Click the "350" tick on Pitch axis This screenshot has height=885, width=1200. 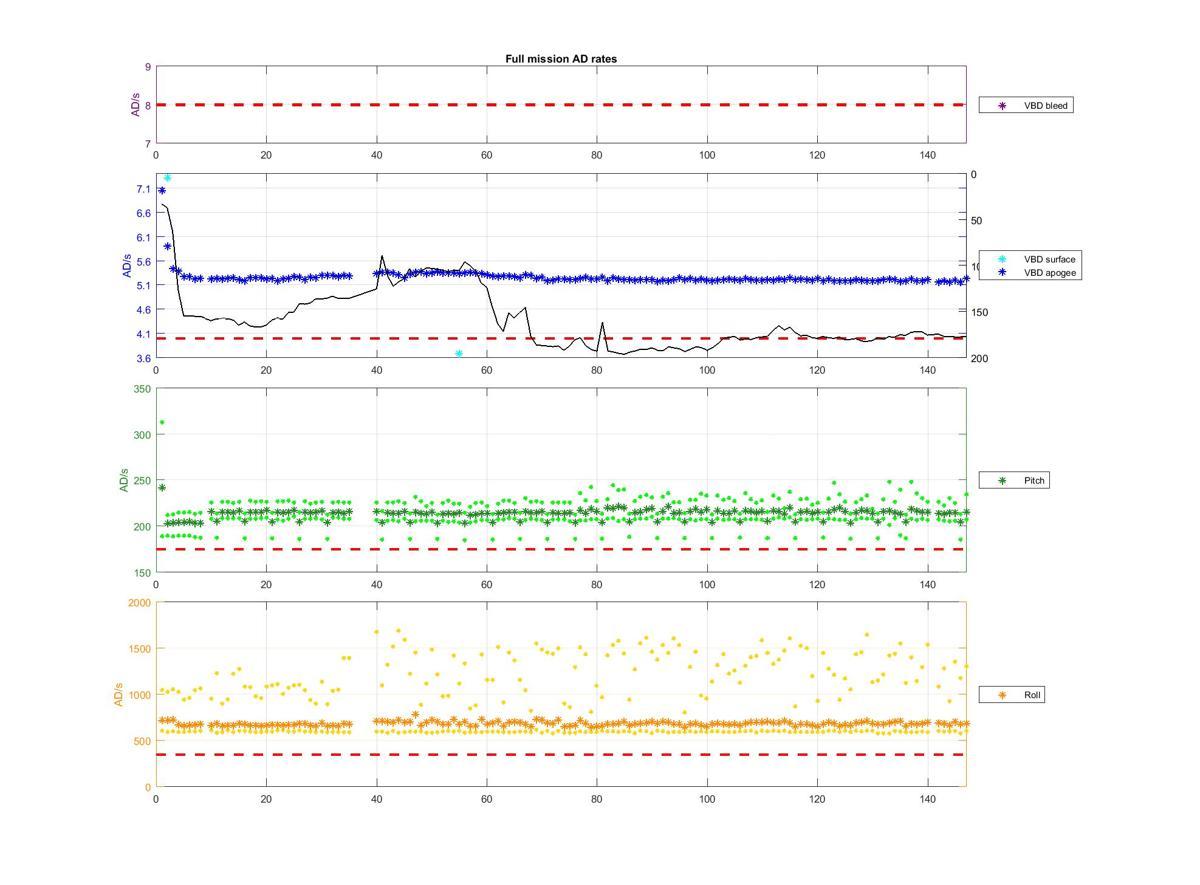click(142, 389)
